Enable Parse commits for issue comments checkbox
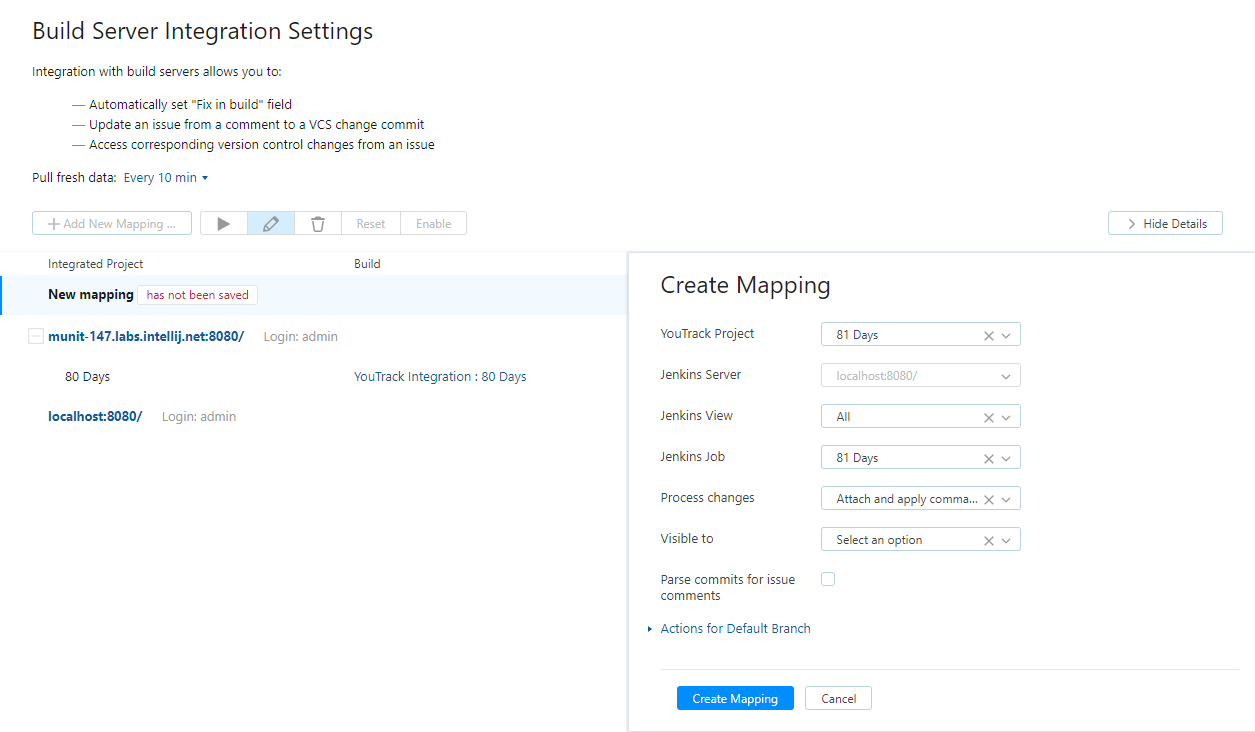 [828, 579]
